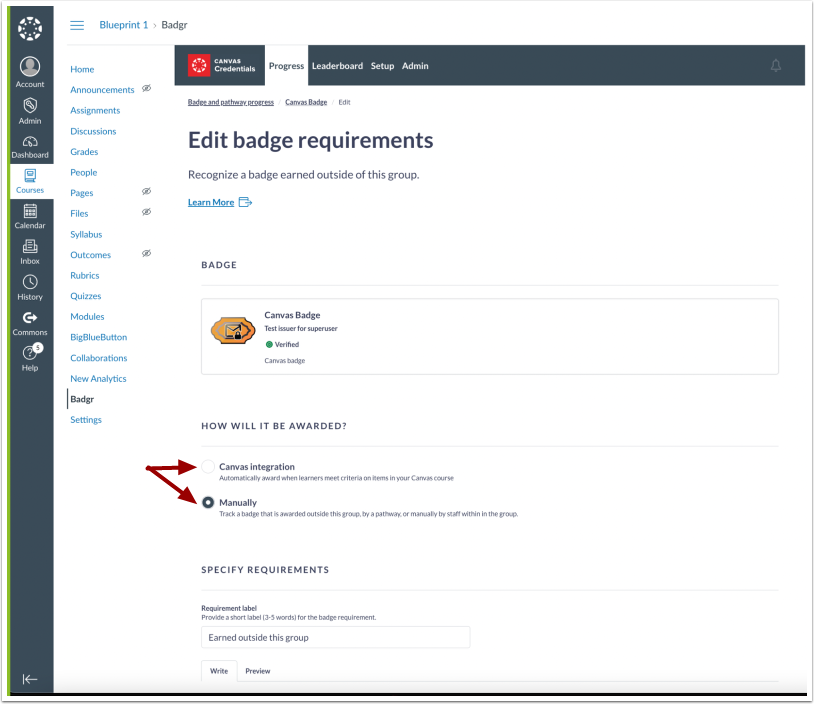Open the Quizzes course link
Image resolution: width=814 pixels, height=704 pixels.
point(86,296)
